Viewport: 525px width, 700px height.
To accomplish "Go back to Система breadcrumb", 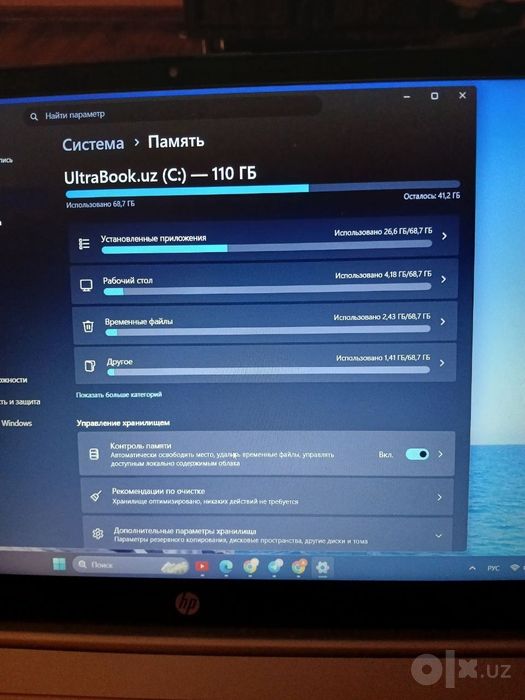I will [x=93, y=144].
